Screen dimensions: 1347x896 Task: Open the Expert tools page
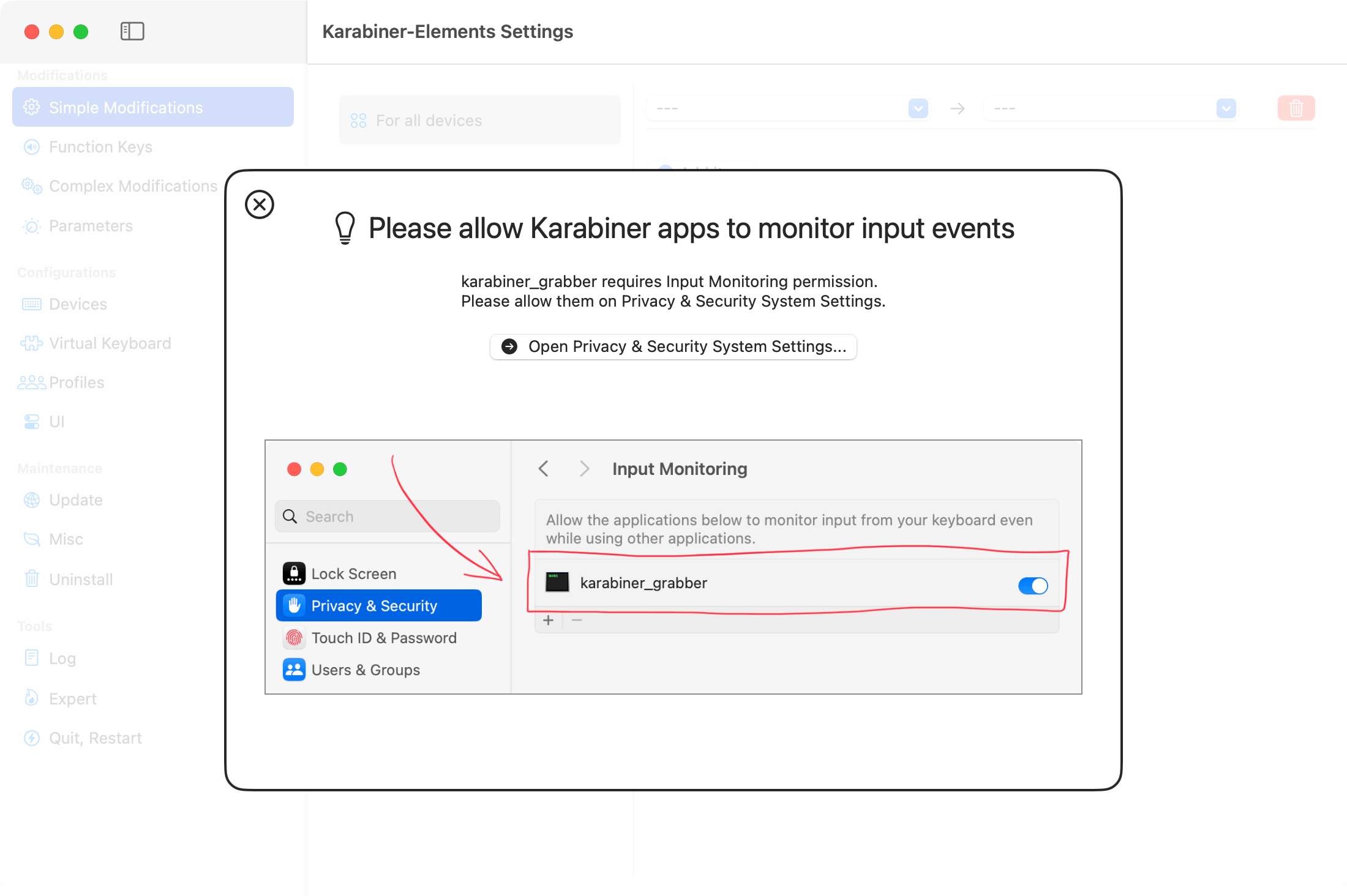[x=73, y=698]
